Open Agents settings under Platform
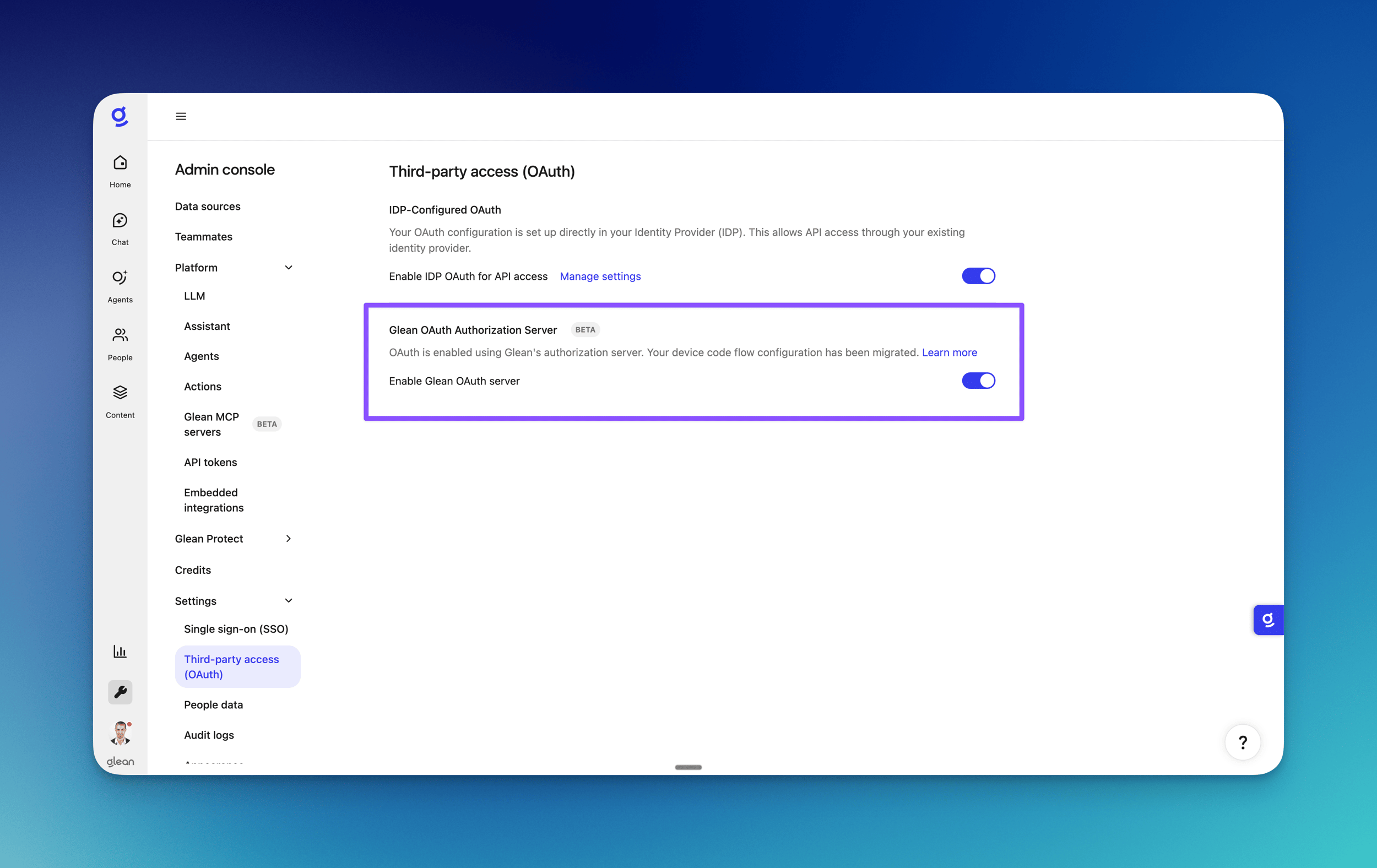This screenshot has height=868, width=1377. [x=201, y=356]
